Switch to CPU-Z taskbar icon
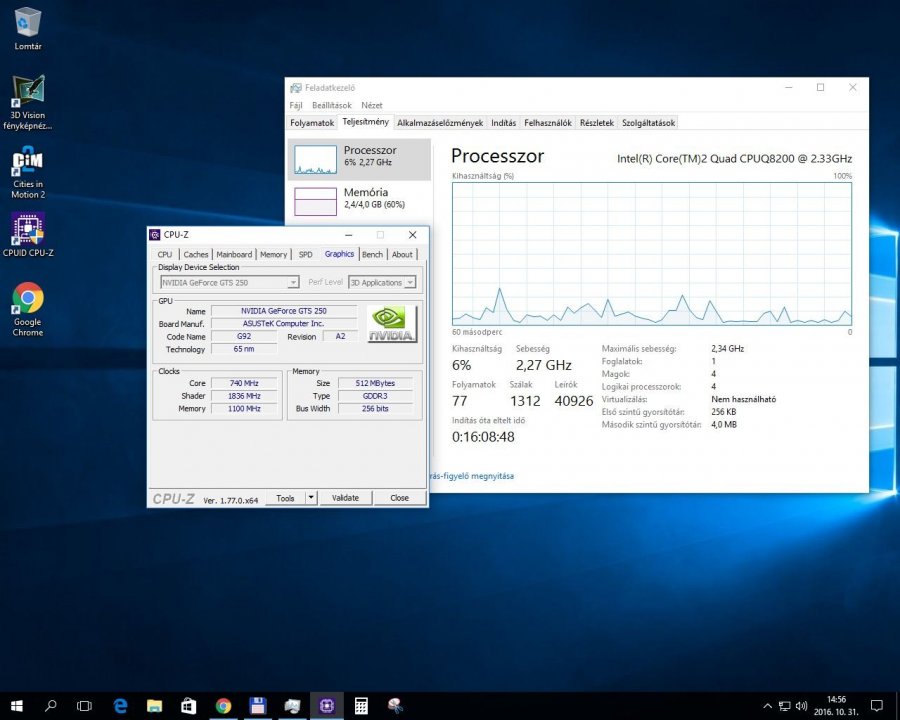This screenshot has height=720, width=900. click(x=327, y=706)
